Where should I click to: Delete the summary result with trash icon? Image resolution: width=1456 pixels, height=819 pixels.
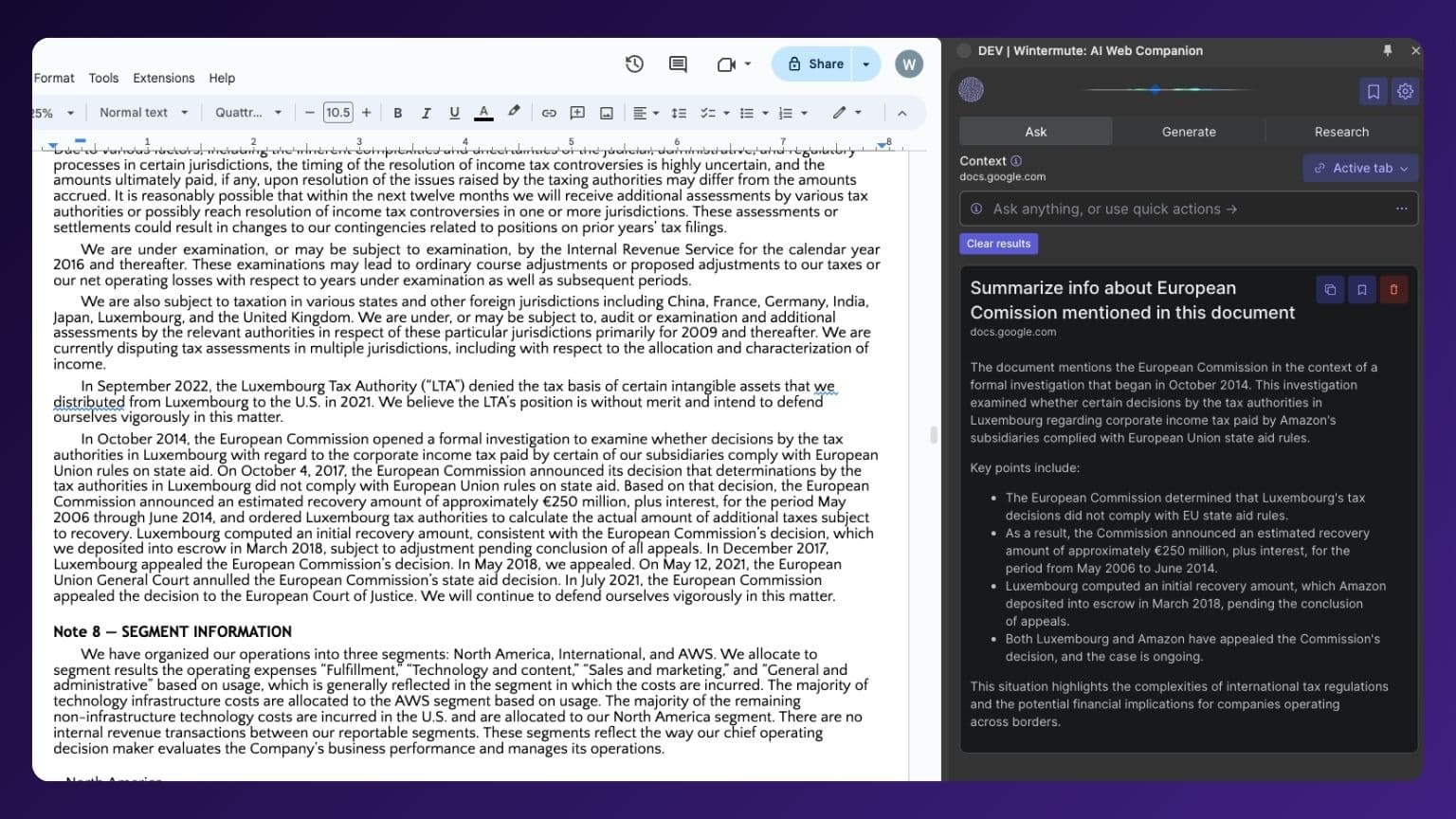pyautogui.click(x=1393, y=290)
